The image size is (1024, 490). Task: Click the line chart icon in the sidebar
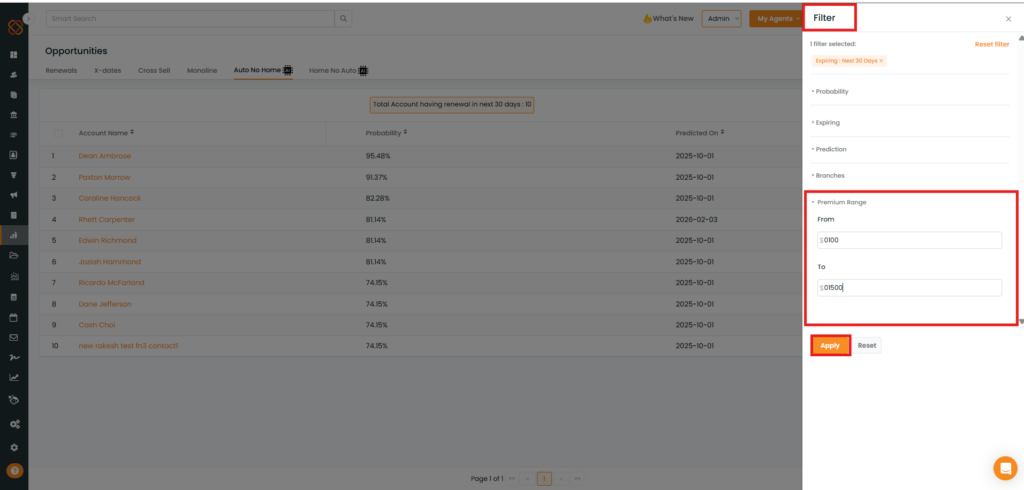14,377
